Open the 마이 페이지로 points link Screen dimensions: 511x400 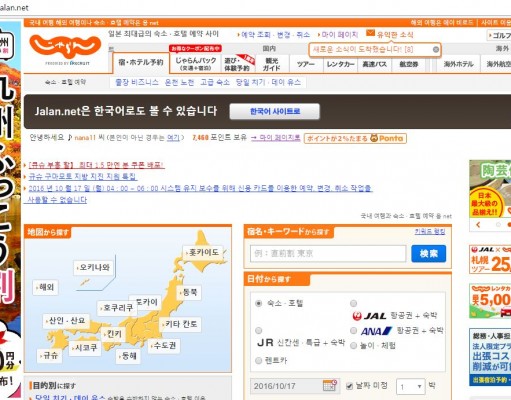point(275,137)
